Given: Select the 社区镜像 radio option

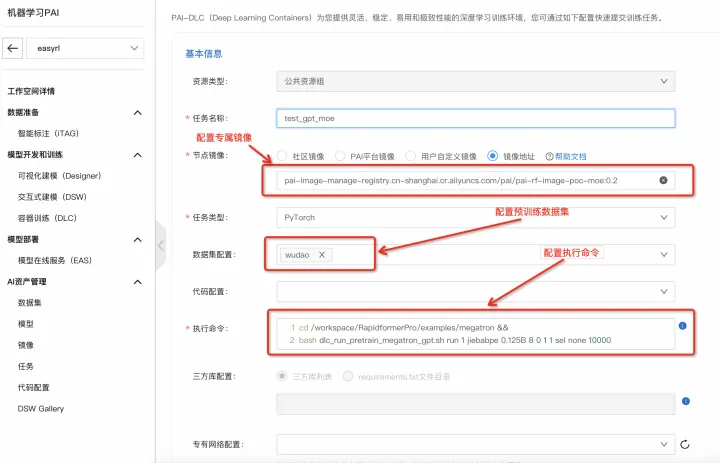Looking at the screenshot, I should coord(283,156).
